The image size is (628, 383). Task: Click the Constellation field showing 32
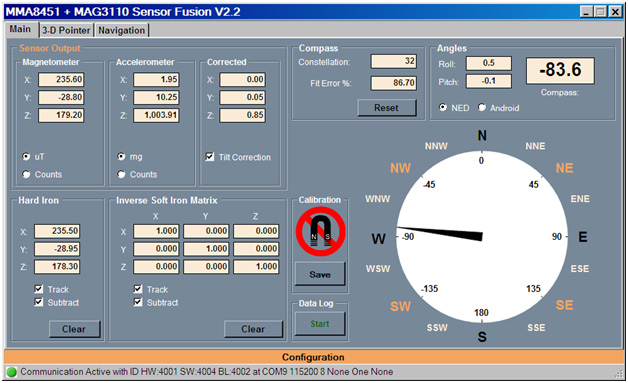394,61
